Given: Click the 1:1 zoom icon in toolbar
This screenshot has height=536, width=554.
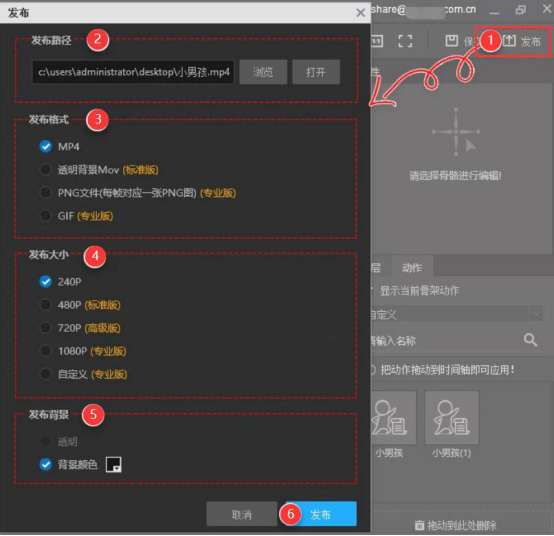Looking at the screenshot, I should [x=377, y=41].
